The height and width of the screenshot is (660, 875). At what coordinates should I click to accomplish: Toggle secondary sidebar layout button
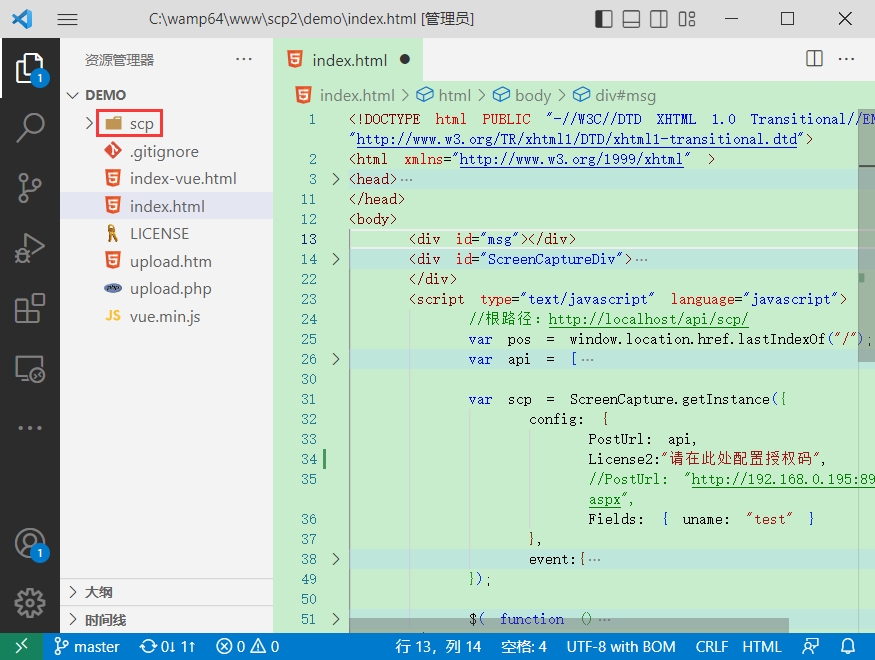(x=658, y=19)
